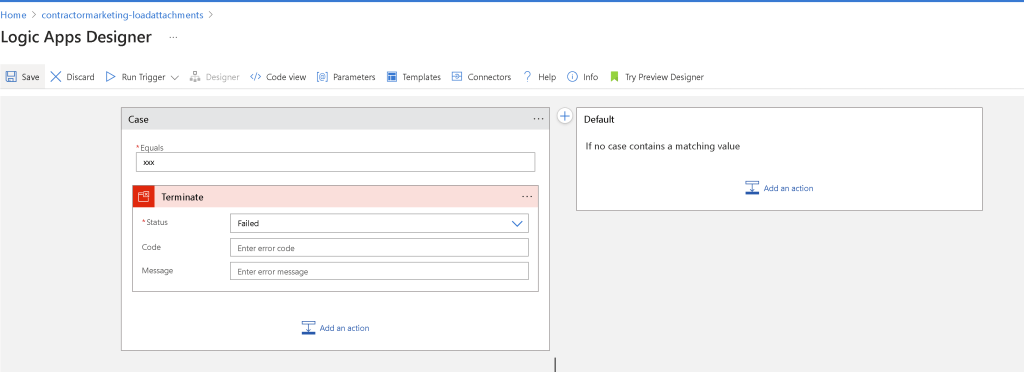Click the Enter error code field
This screenshot has height=372, width=1024.
pyautogui.click(x=379, y=248)
